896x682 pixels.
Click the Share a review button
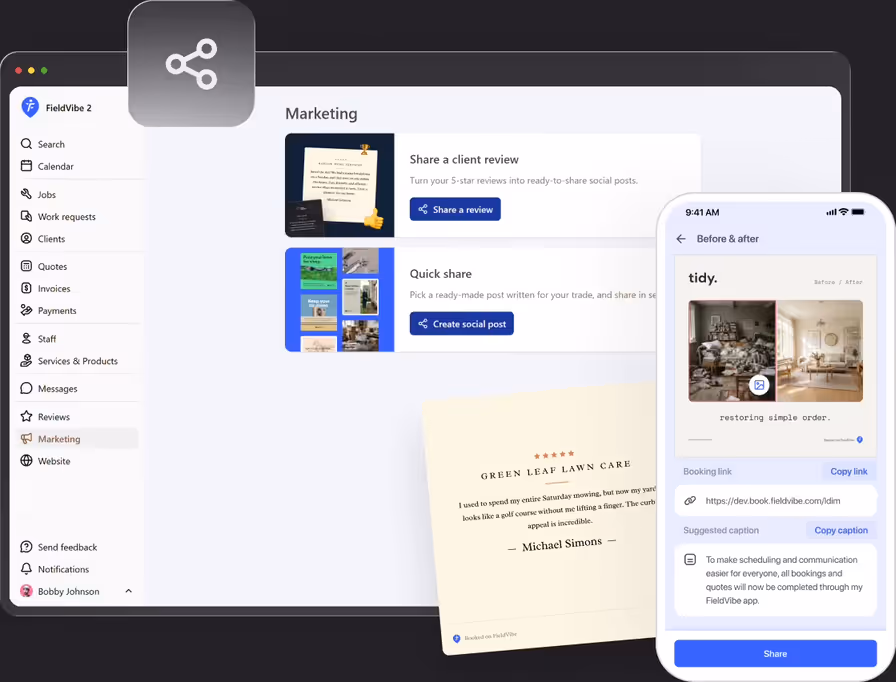455,209
